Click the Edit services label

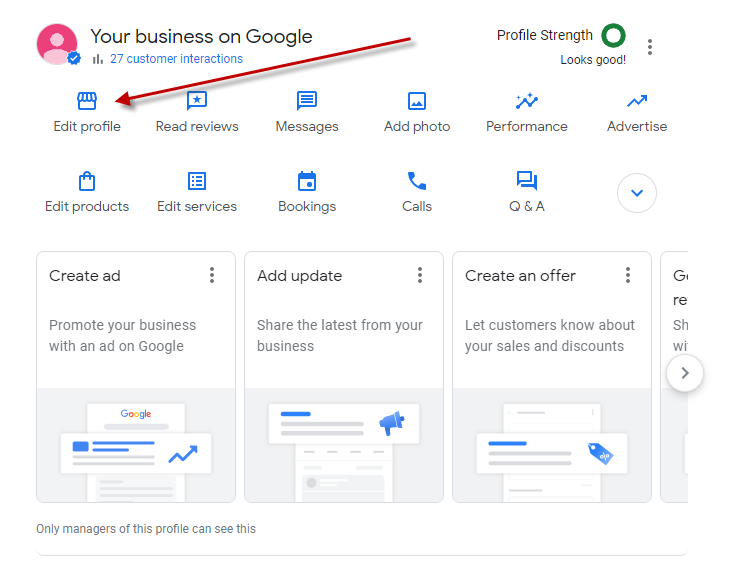(197, 207)
